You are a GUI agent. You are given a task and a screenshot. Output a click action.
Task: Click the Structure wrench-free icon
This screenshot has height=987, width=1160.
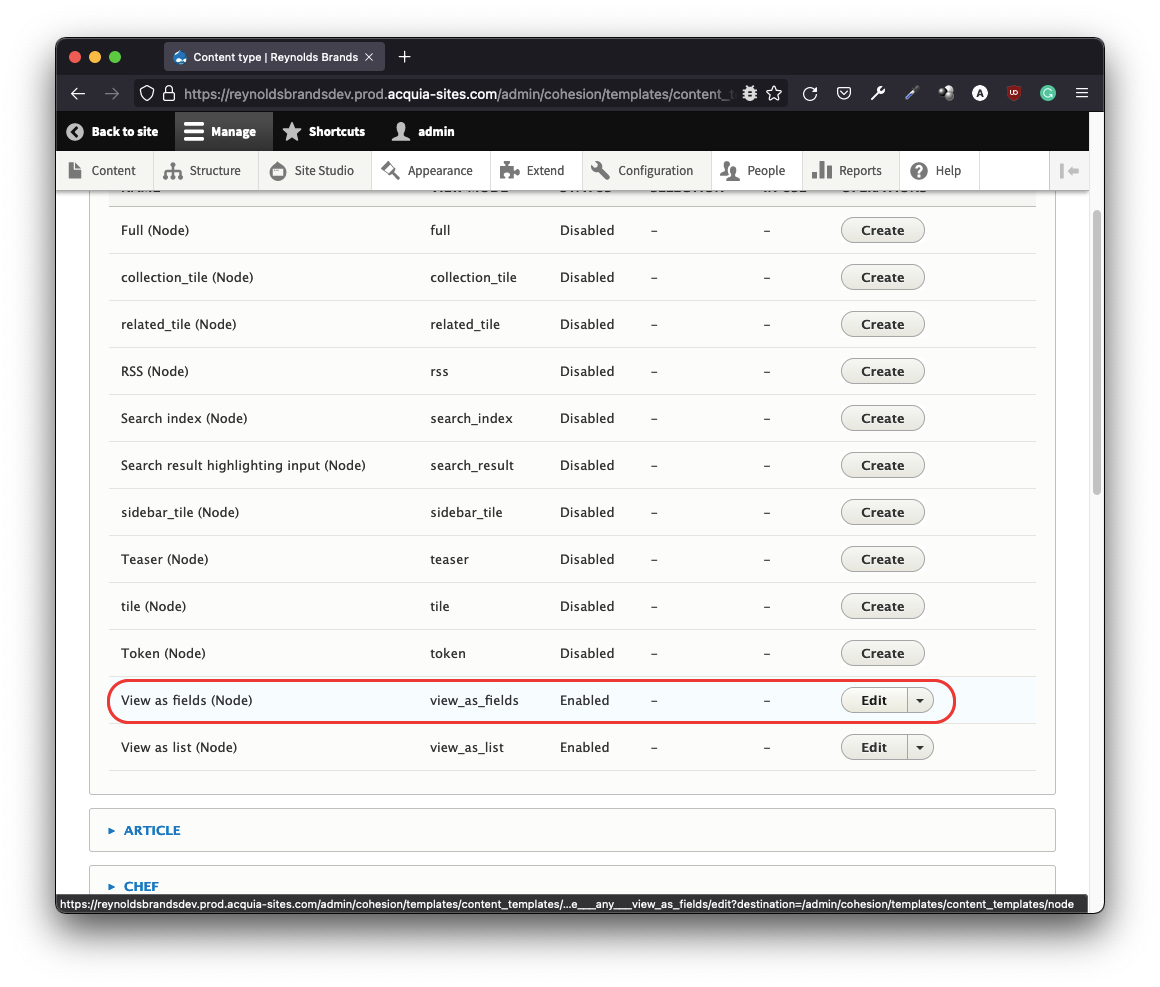pyautogui.click(x=175, y=170)
